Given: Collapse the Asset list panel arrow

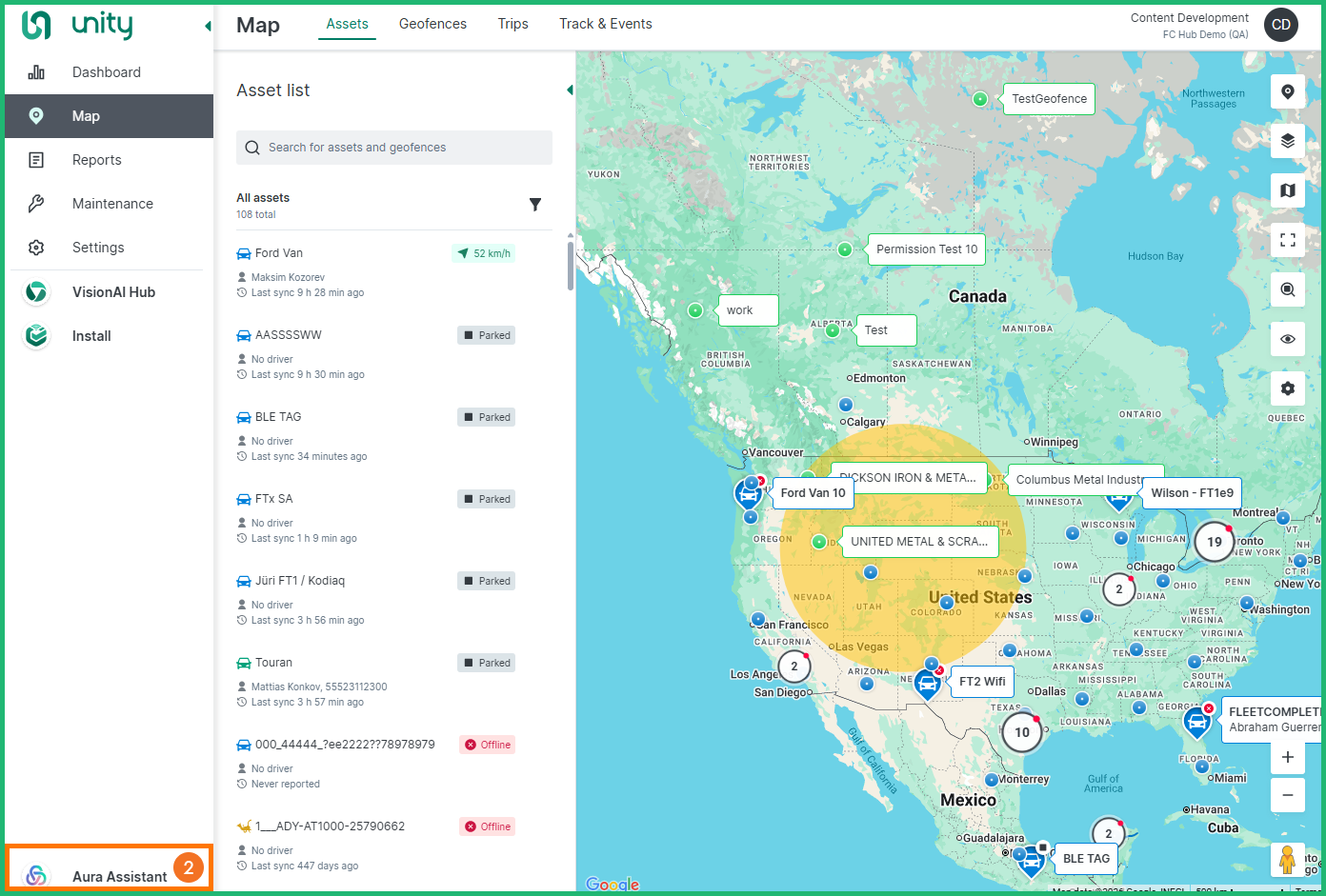Looking at the screenshot, I should click(x=570, y=90).
